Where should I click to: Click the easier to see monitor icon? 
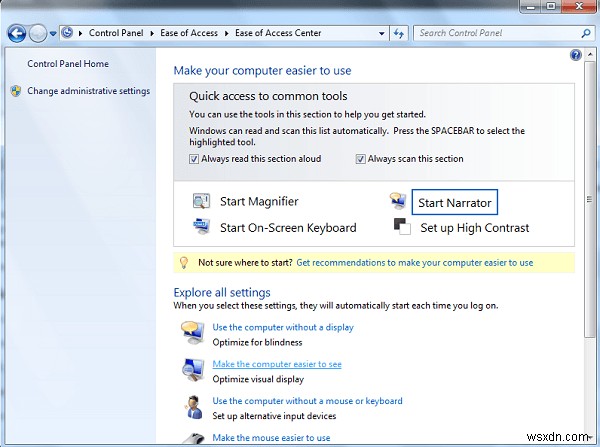click(x=193, y=370)
